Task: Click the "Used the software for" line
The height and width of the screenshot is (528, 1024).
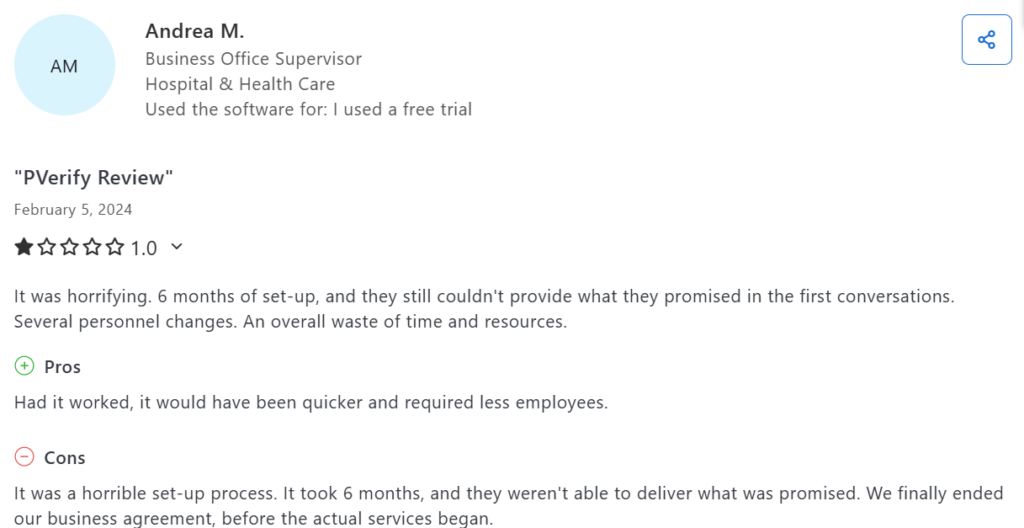Action: (x=308, y=109)
